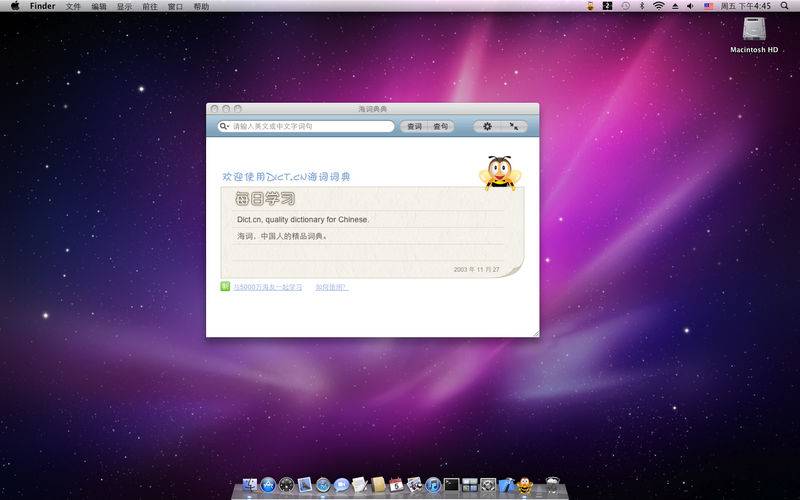800x500 pixels.
Task: Click the 'Dict.cn, quality dictionary for Chinese.' line
Action: click(x=303, y=219)
